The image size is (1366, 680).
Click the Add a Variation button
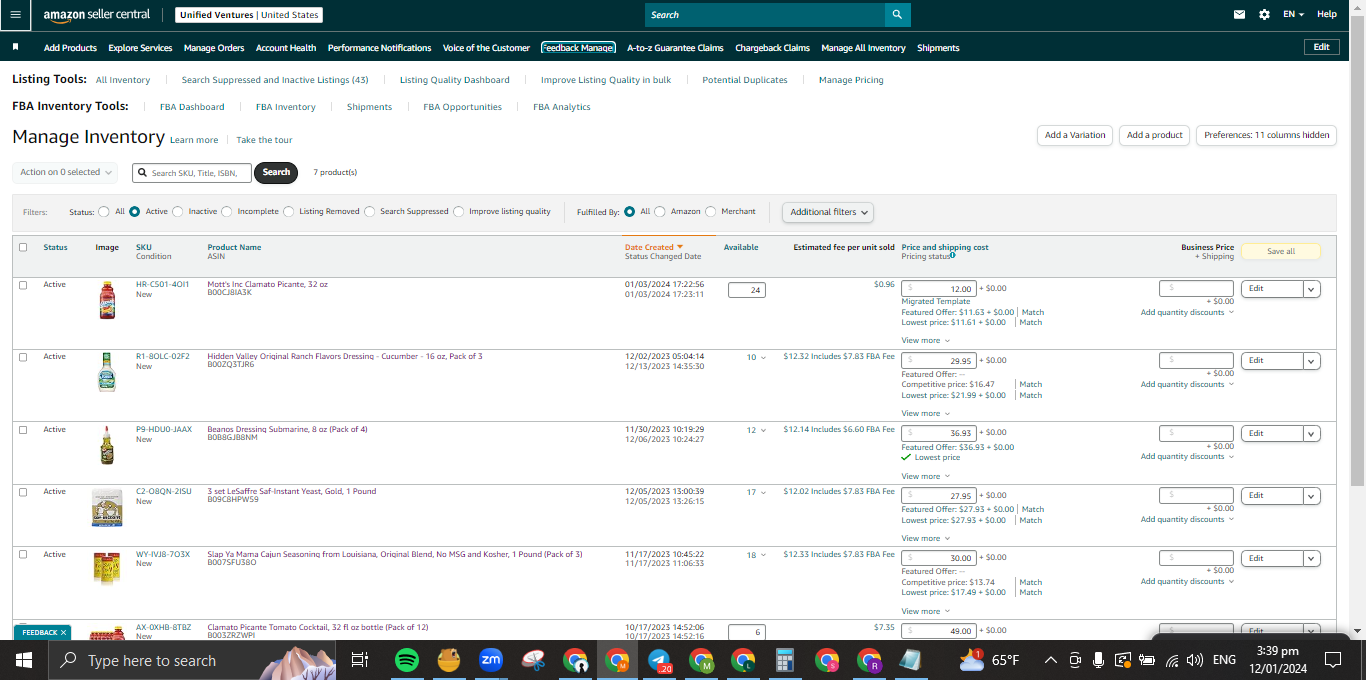pyautogui.click(x=1075, y=135)
